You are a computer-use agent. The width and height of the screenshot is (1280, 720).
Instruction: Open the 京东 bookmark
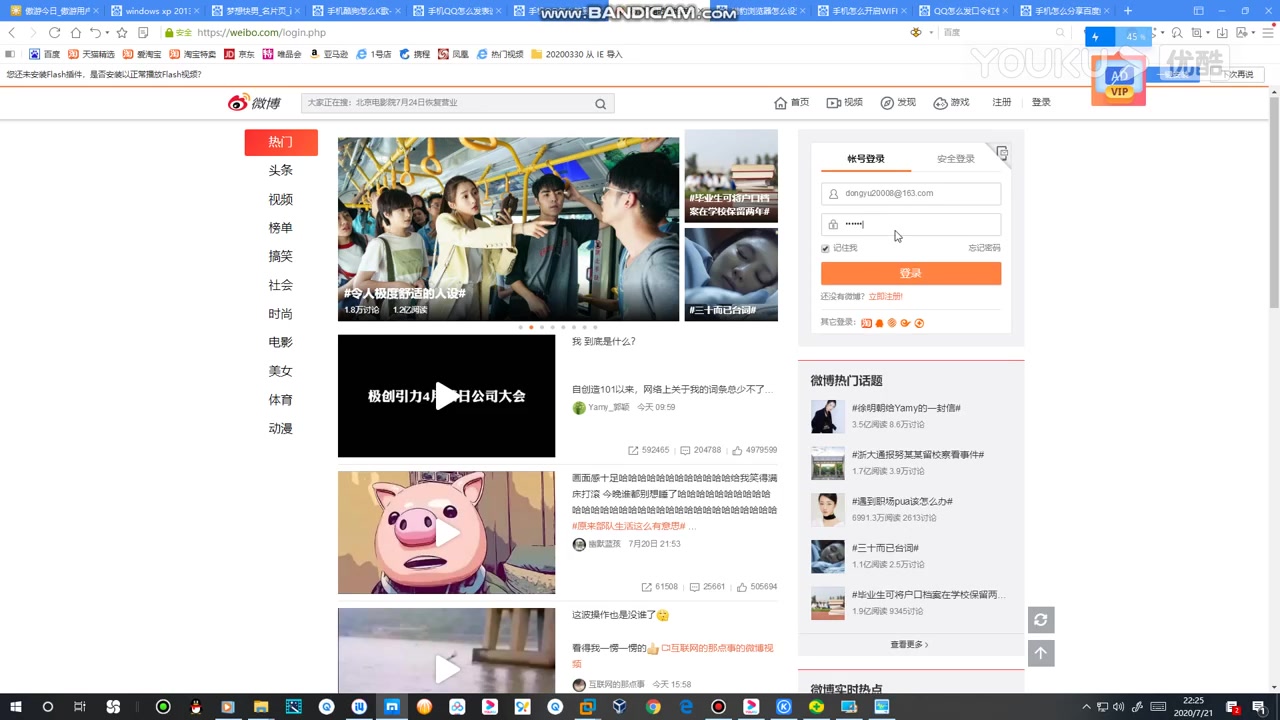coord(240,54)
